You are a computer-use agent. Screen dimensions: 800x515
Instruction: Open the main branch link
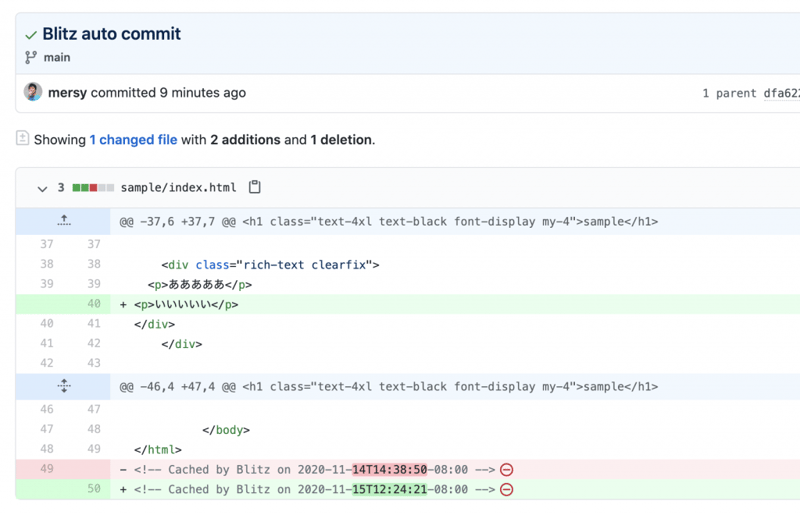(56, 58)
